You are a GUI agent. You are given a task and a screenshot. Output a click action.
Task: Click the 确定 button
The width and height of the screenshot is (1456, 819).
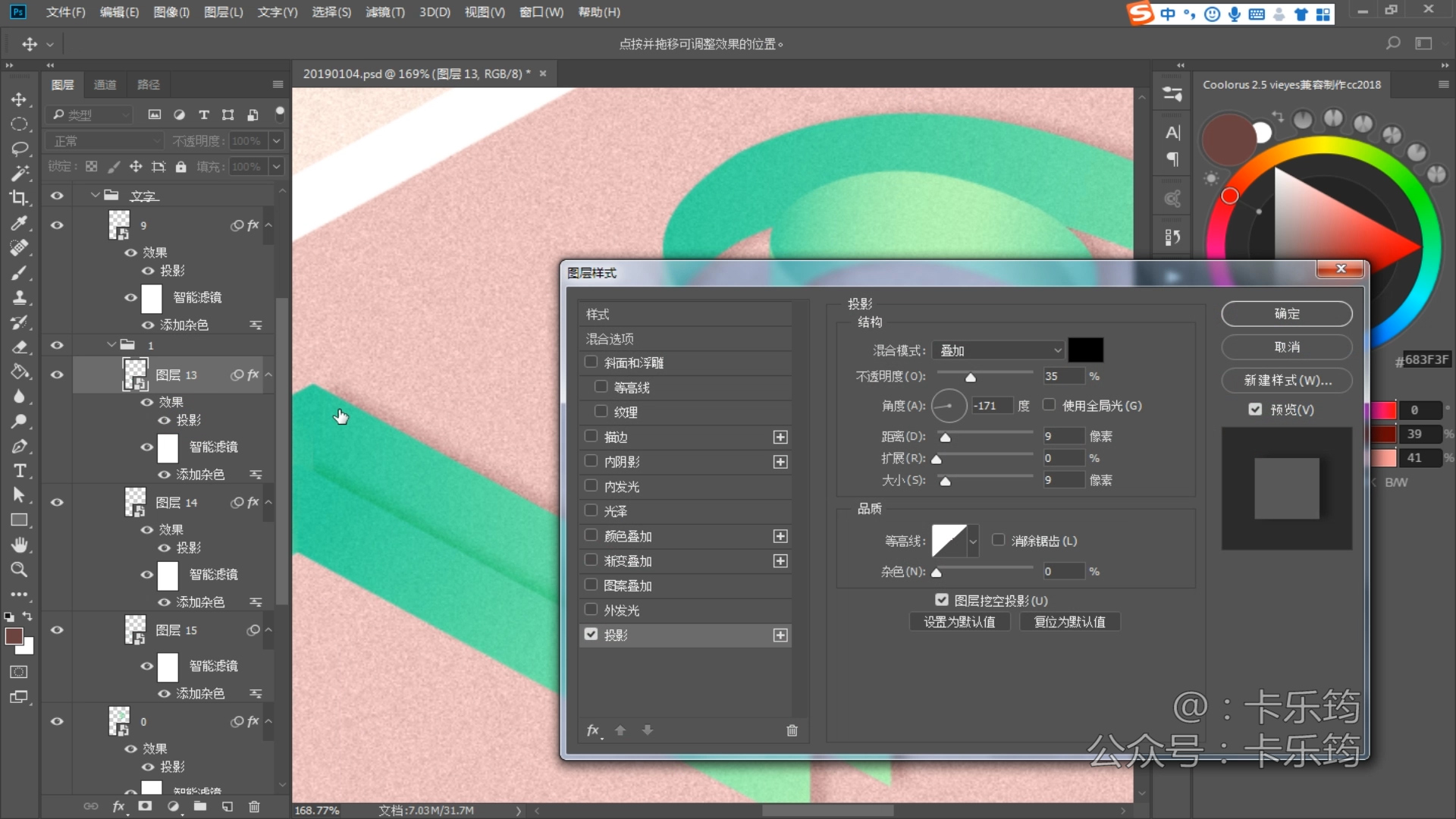coord(1286,314)
